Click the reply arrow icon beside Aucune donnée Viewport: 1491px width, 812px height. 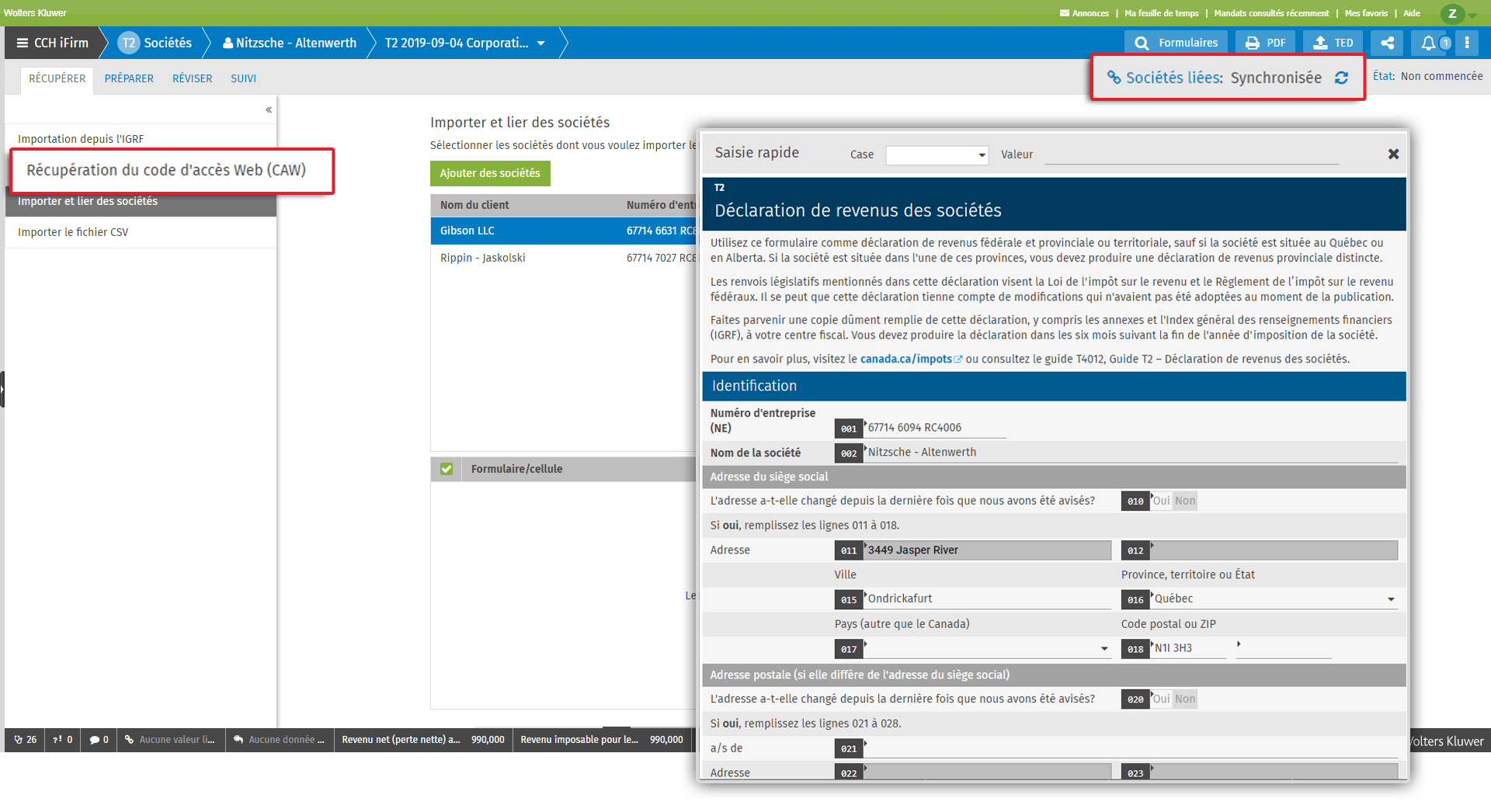click(238, 740)
